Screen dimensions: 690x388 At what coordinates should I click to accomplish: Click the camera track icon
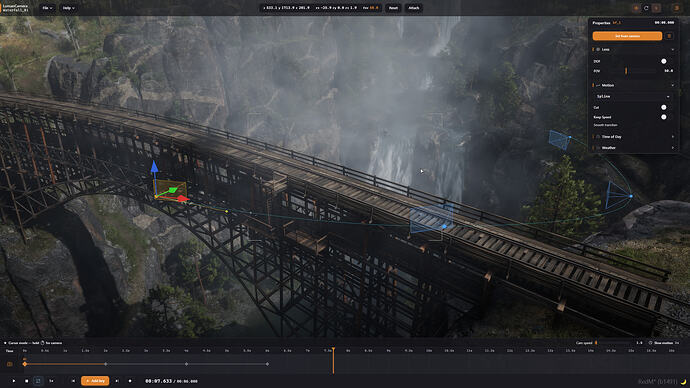point(10,364)
